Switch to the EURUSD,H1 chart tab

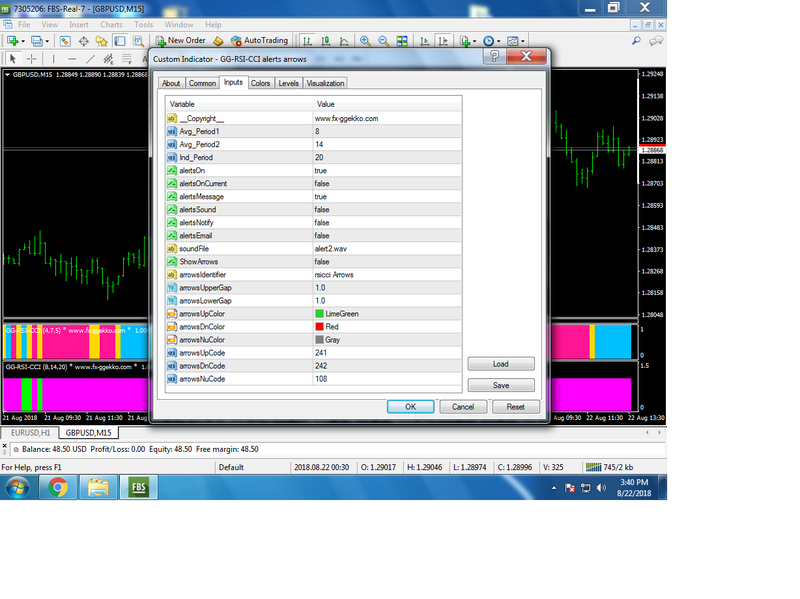(x=31, y=433)
